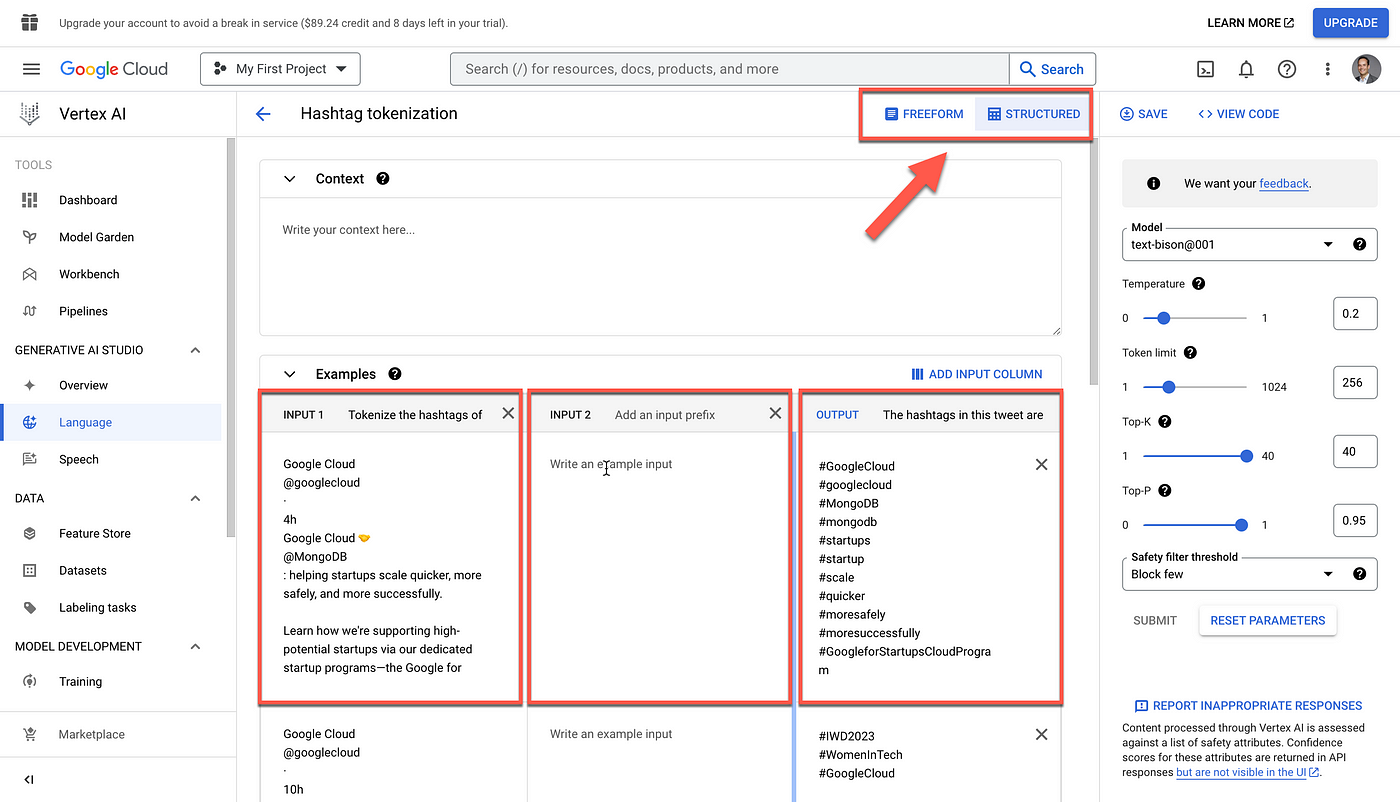Go back using the back arrow
This screenshot has width=1400, height=802.
(x=264, y=114)
